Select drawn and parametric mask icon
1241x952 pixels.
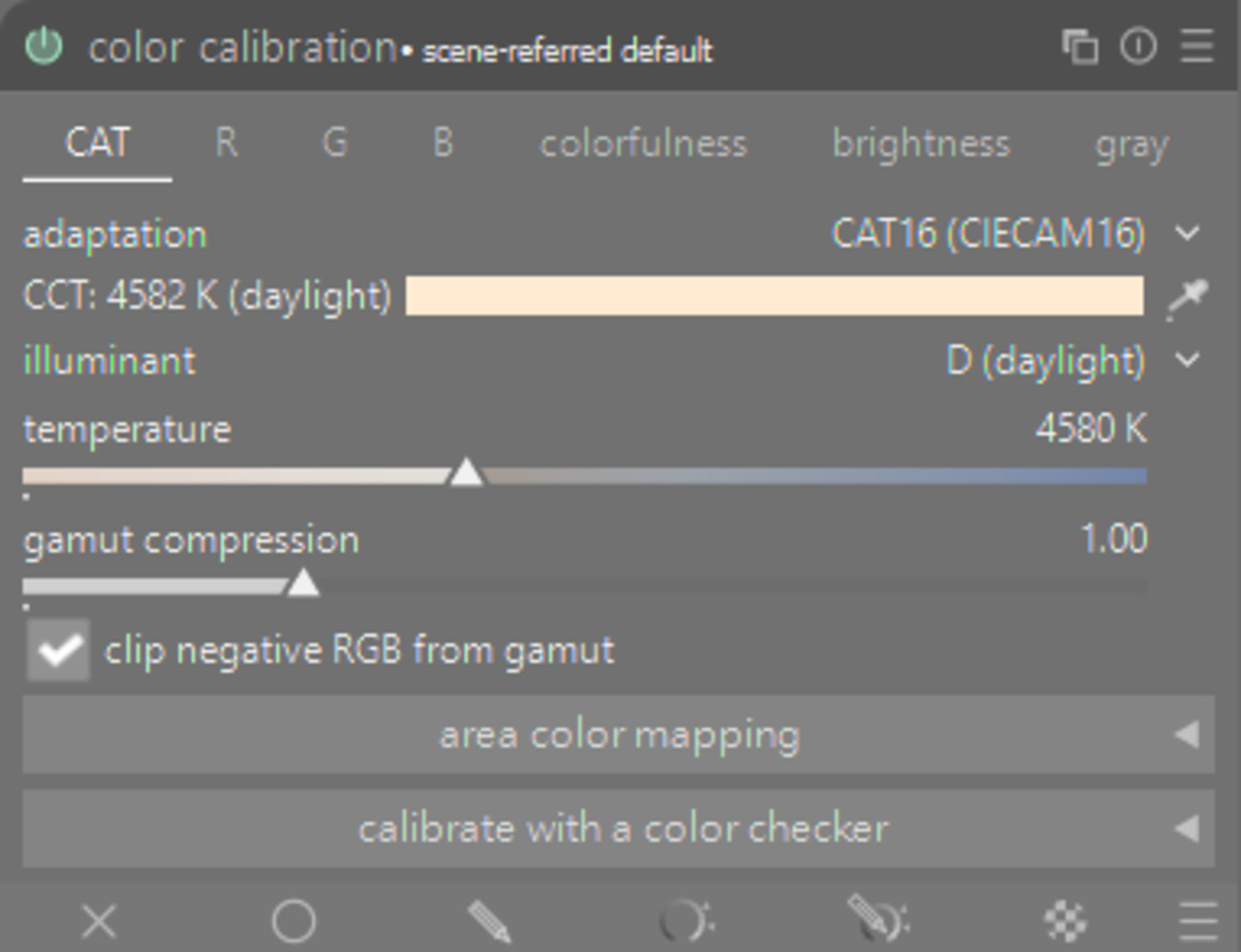pos(878,923)
